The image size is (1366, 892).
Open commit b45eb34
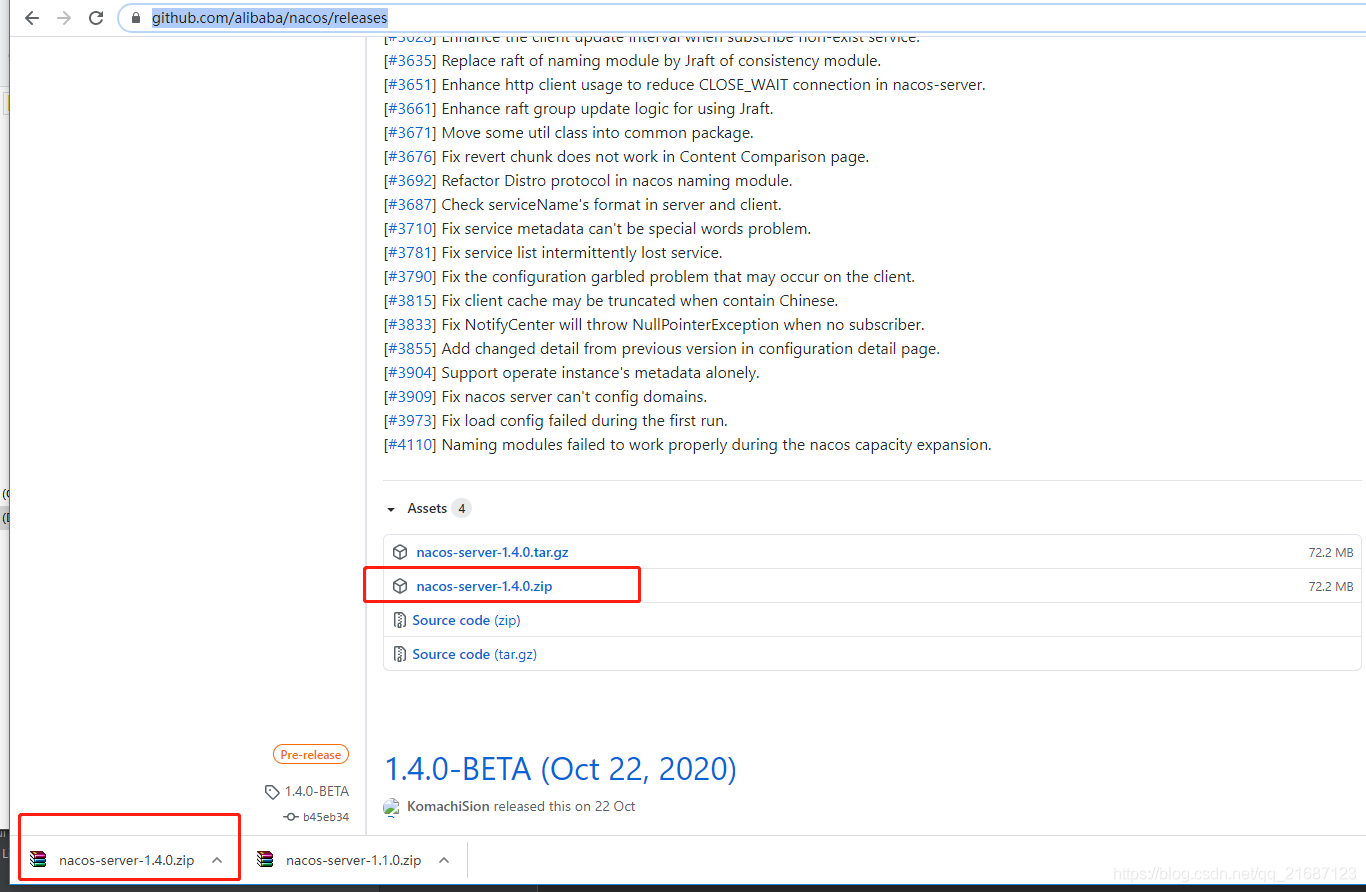[326, 817]
